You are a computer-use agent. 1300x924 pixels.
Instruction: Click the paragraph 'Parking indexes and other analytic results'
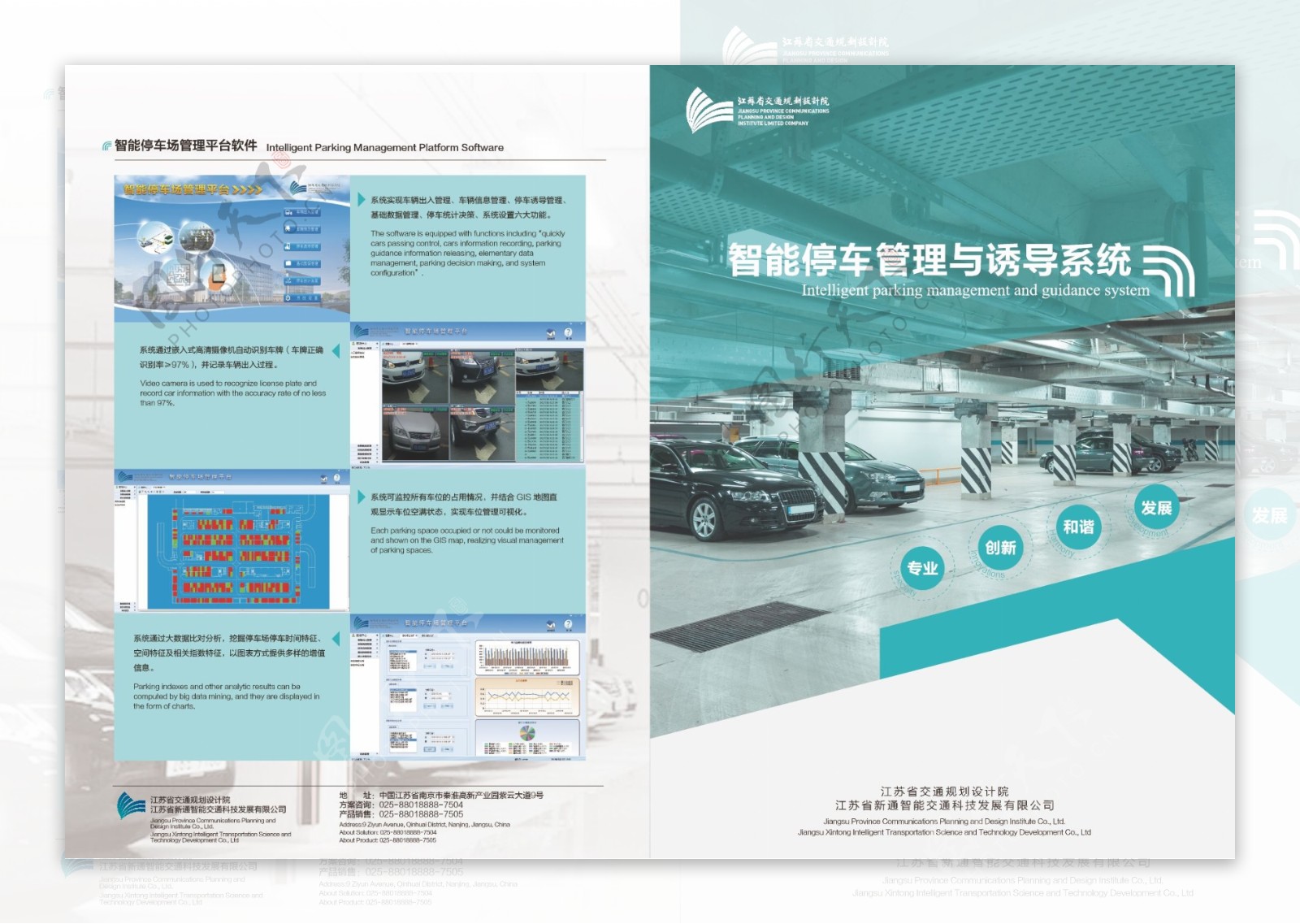227,696
